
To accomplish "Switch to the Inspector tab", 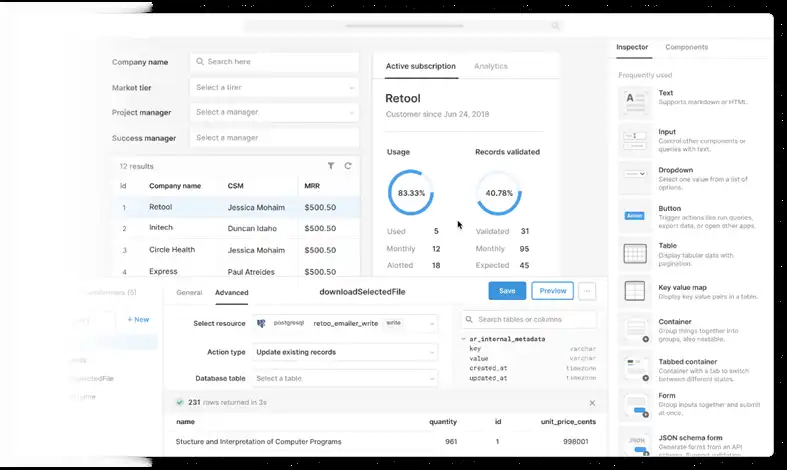I will pyautogui.click(x=632, y=47).
